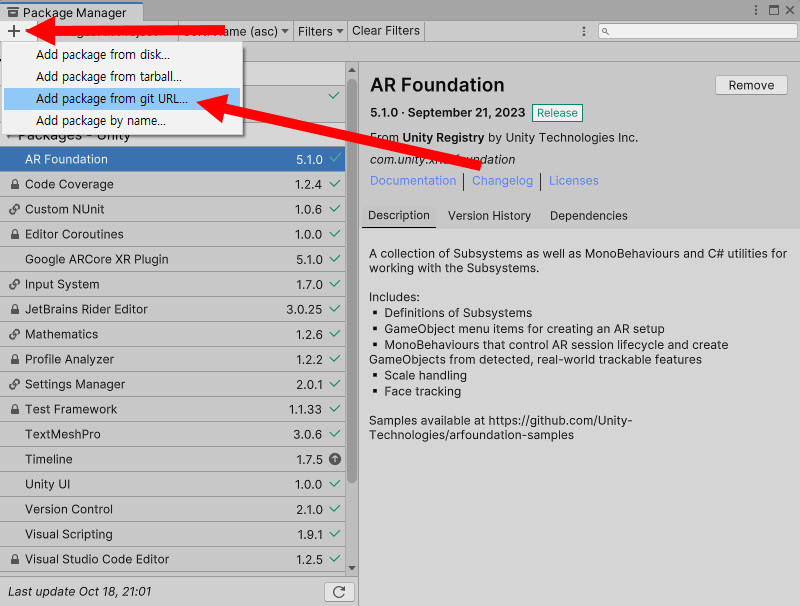
Task: Open the window kebab menu in title bar
Action: click(x=756, y=10)
